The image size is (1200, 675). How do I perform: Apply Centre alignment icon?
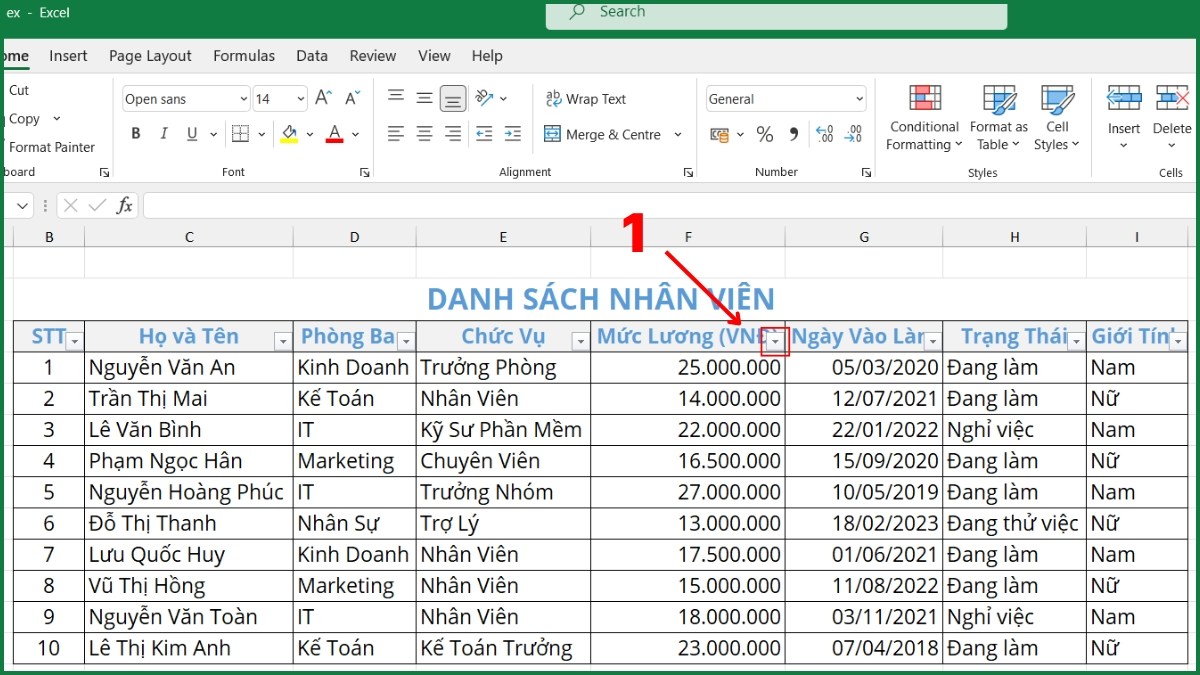pyautogui.click(x=423, y=133)
